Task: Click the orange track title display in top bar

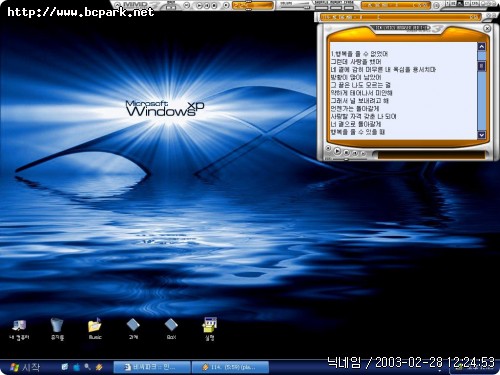Action: click(395, 5)
